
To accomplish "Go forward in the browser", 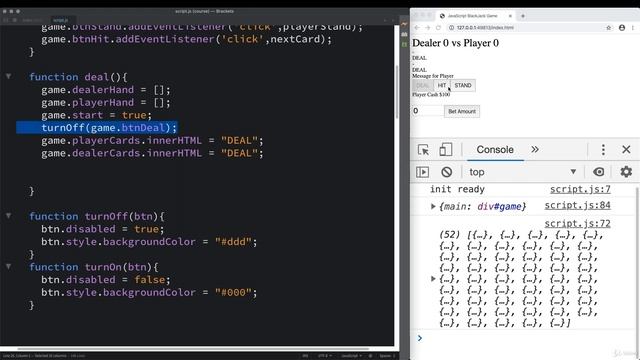I will pos(428,28).
